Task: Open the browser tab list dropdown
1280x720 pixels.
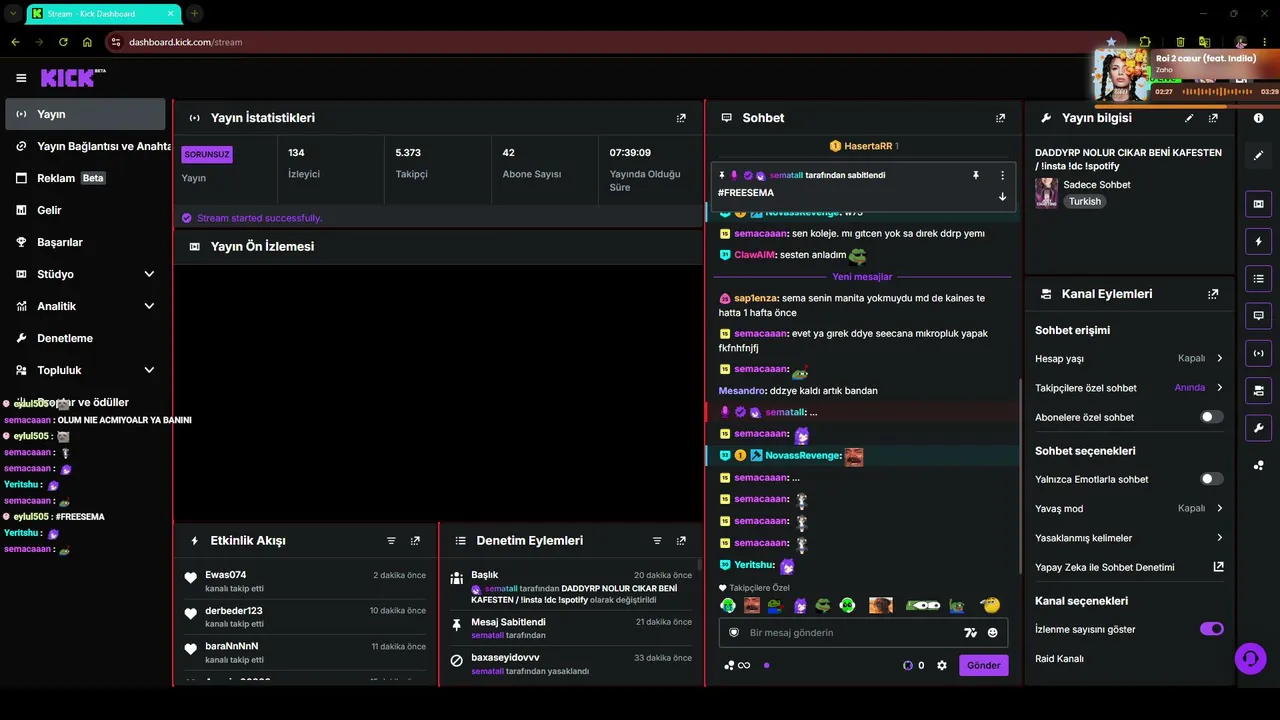Action: [x=13, y=13]
